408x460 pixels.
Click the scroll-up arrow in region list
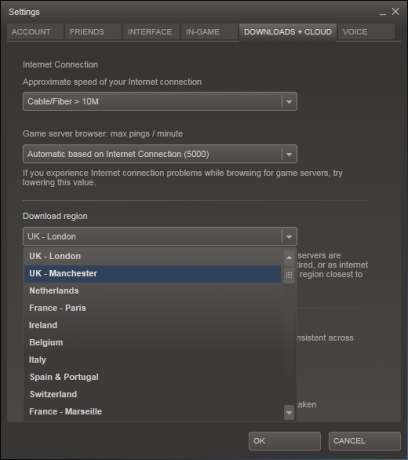pyautogui.click(x=289, y=258)
